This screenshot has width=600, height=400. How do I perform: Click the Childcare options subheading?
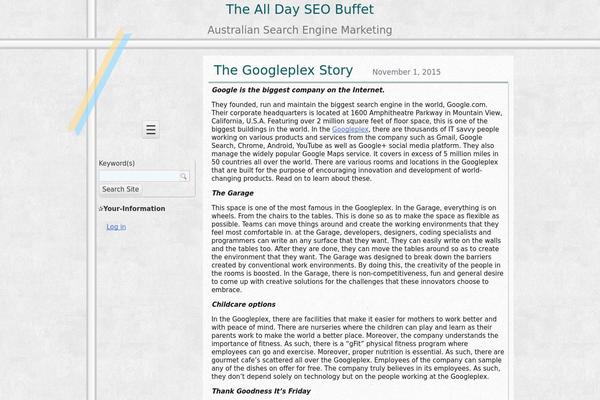click(x=243, y=305)
